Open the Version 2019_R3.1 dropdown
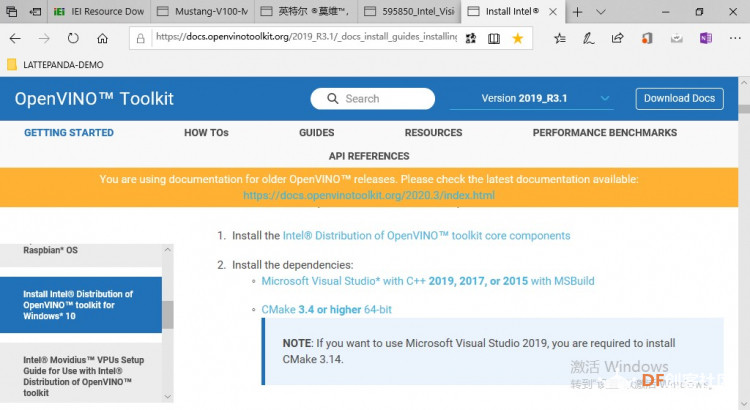Viewport: 750px width, 410px height. pyautogui.click(x=531, y=99)
